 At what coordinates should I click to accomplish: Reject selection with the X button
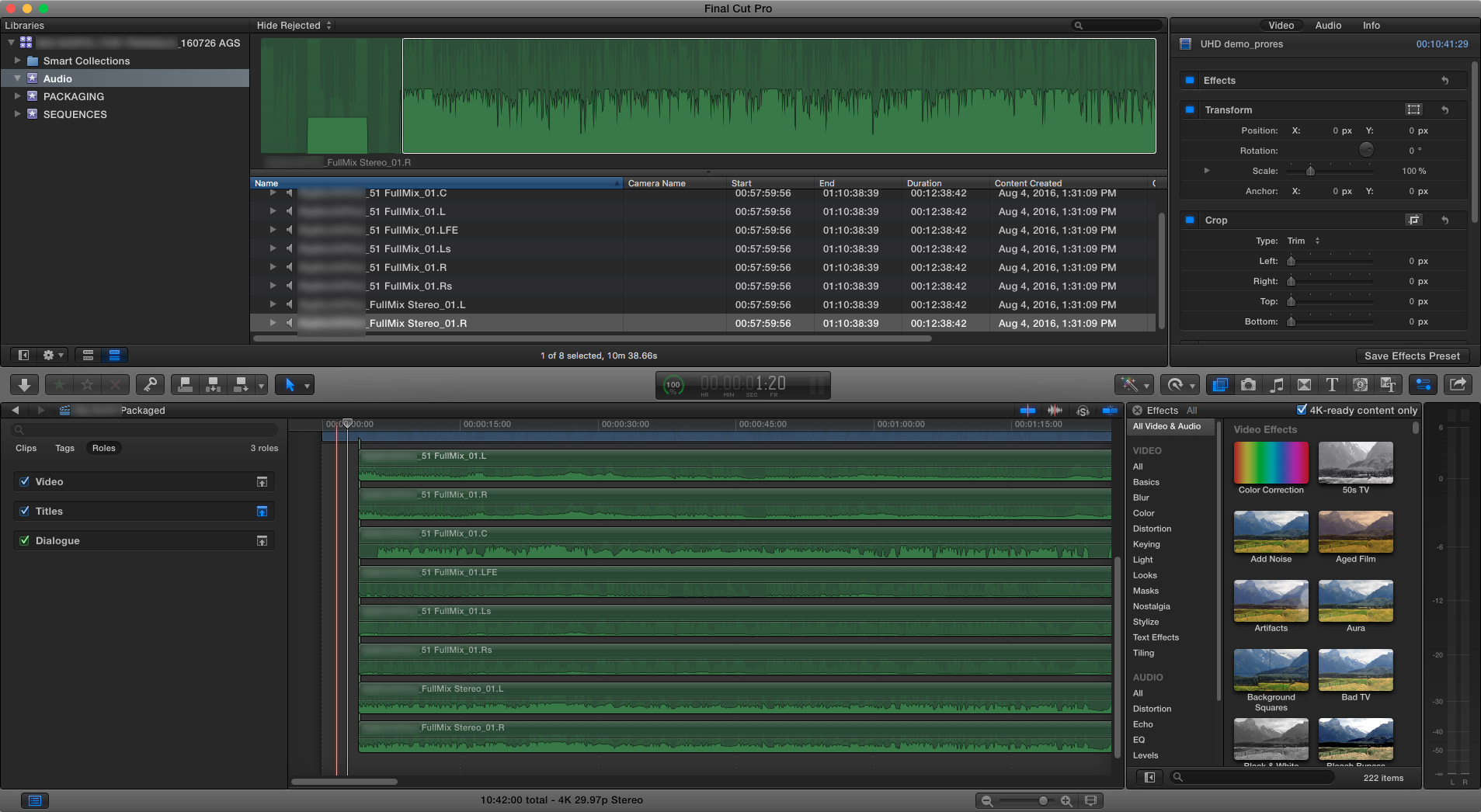[116, 384]
